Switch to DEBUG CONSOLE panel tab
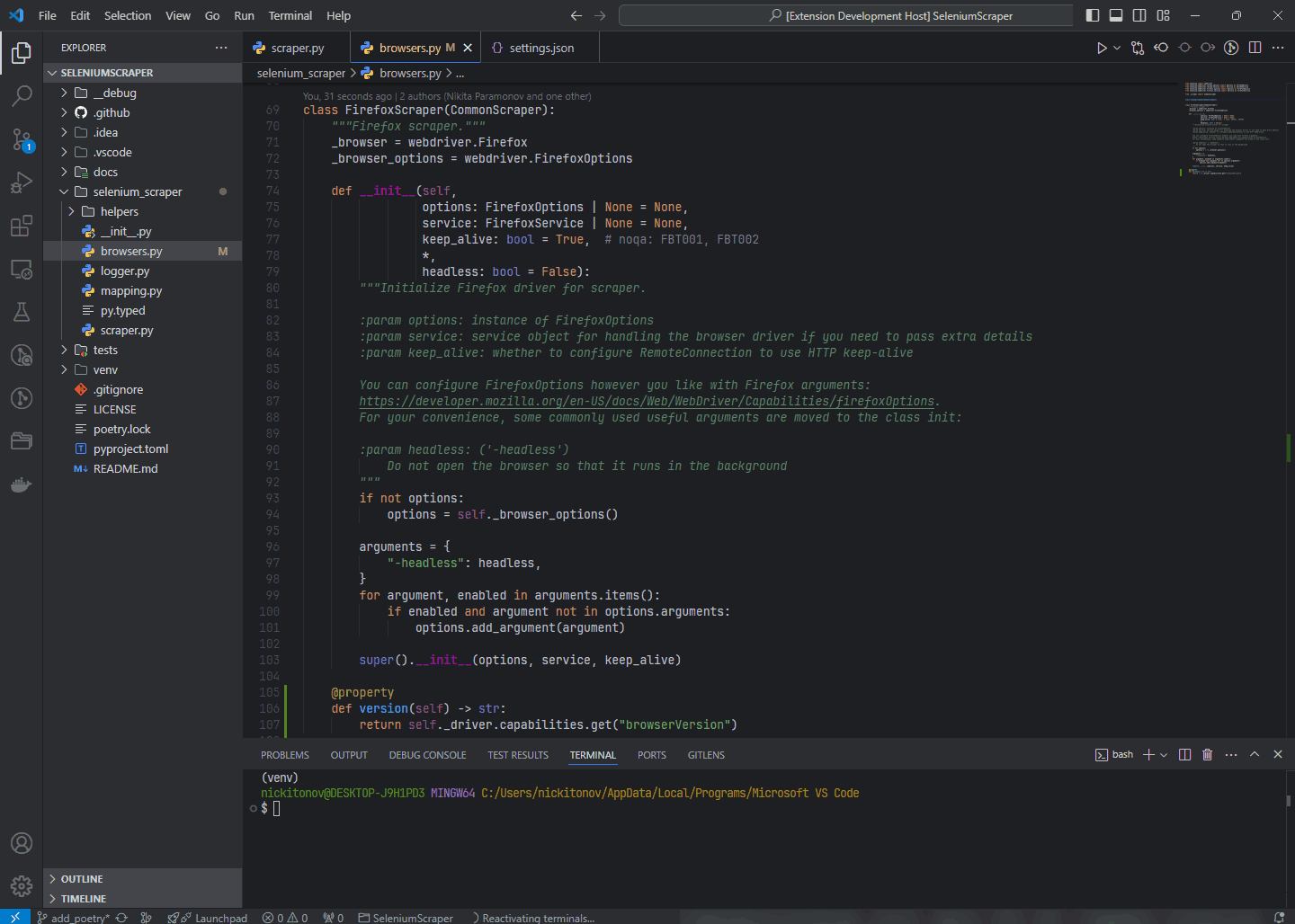 pos(427,755)
